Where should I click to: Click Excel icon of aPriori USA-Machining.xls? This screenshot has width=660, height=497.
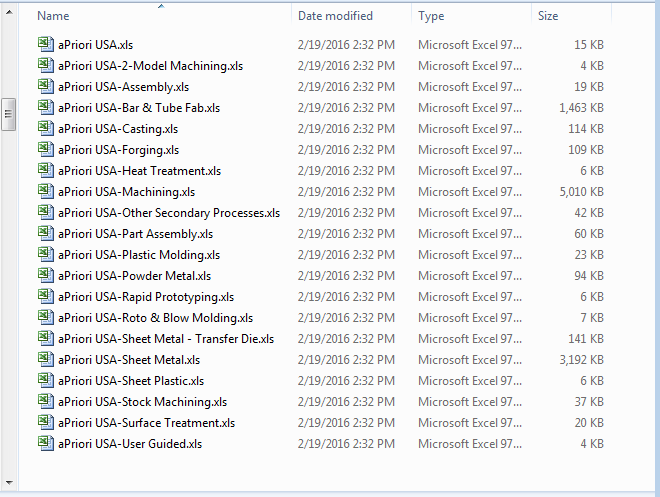tap(46, 191)
